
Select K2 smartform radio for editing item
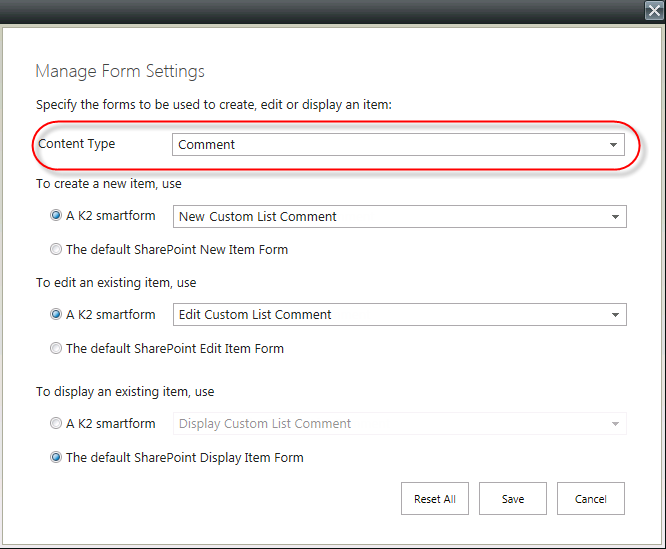[56, 314]
